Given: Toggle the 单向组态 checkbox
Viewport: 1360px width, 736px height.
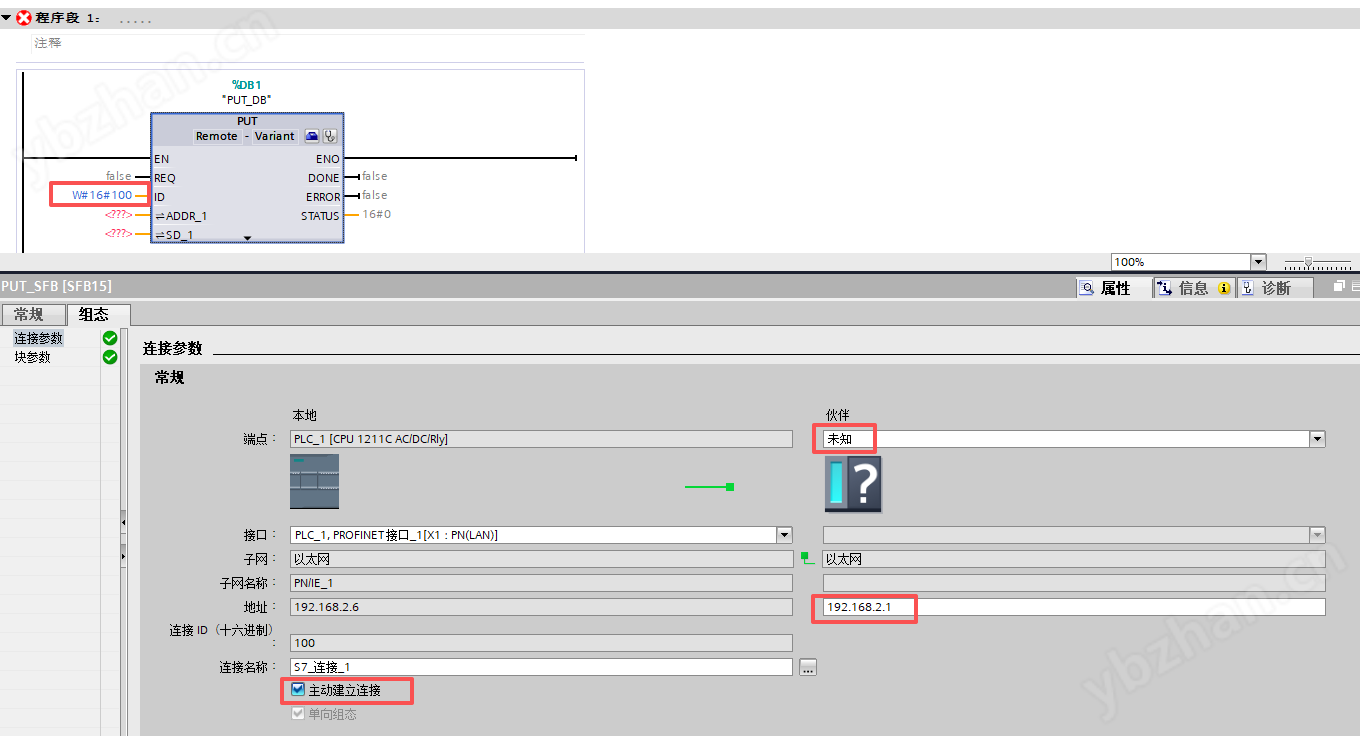Looking at the screenshot, I should (298, 713).
